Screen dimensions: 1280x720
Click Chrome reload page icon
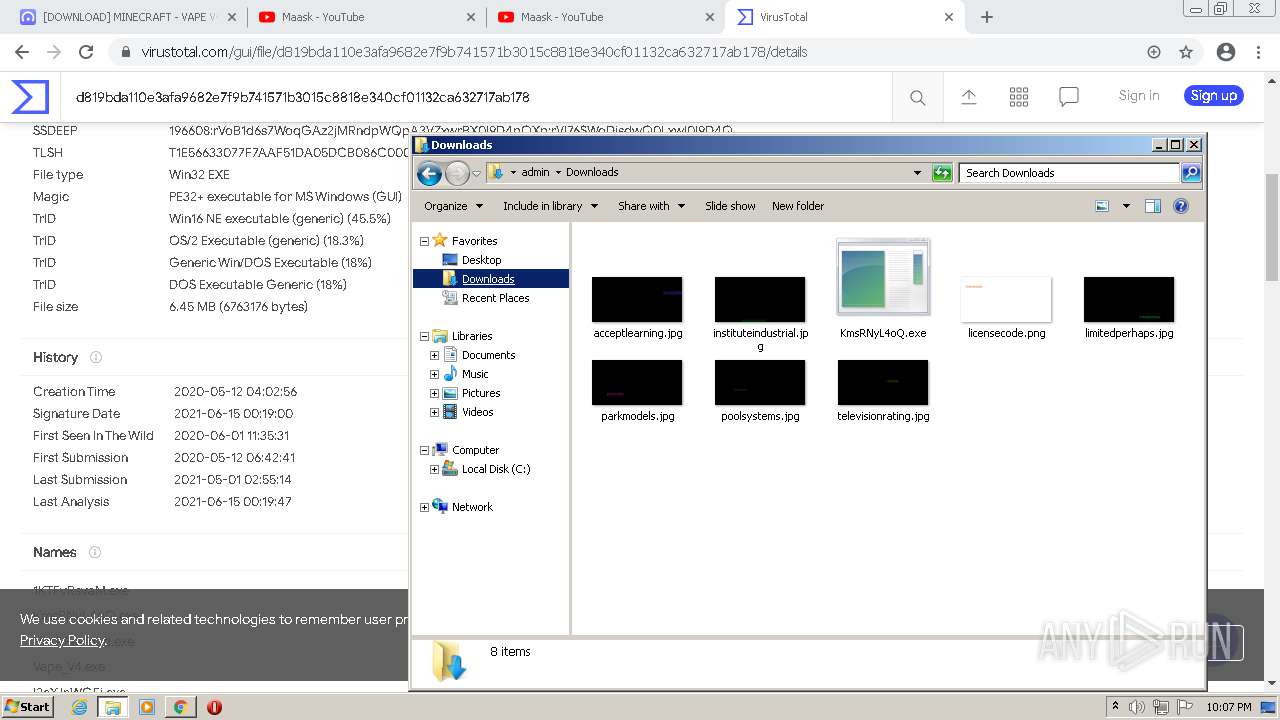click(86, 52)
